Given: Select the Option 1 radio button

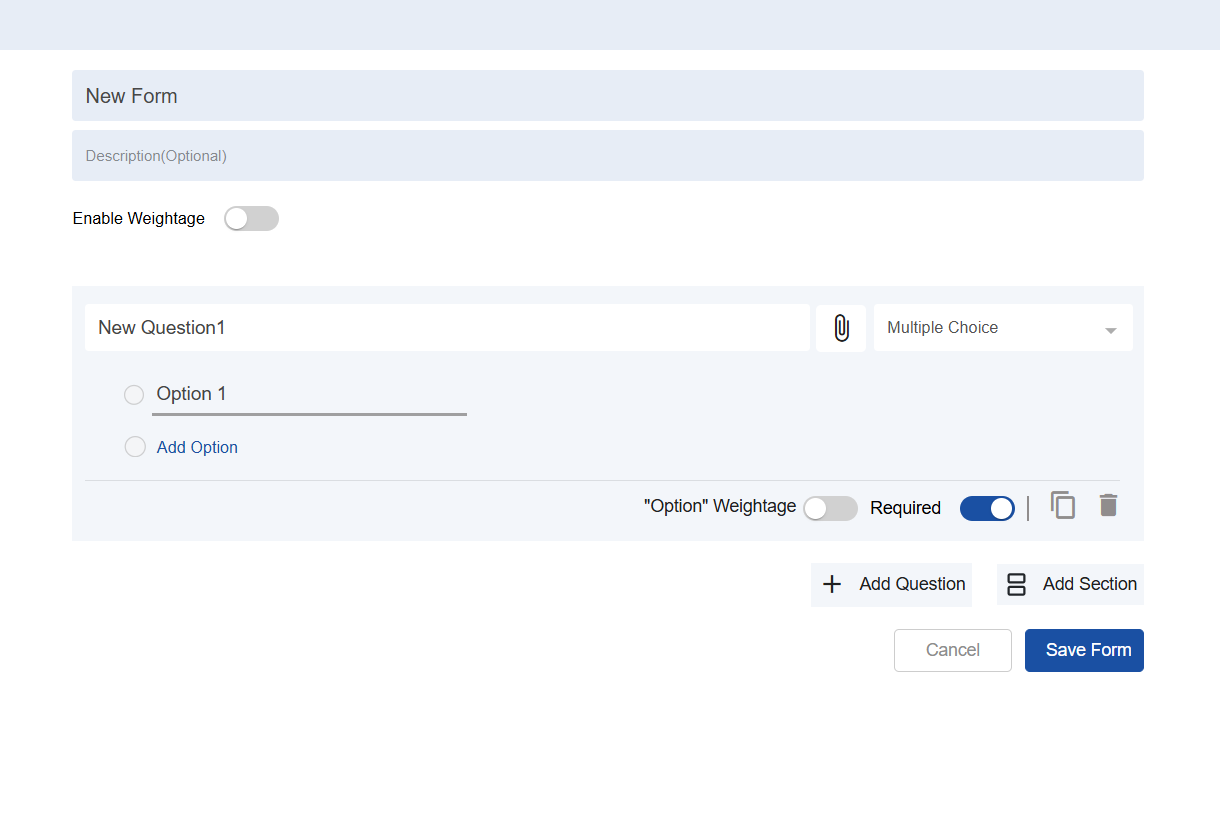Looking at the screenshot, I should (x=134, y=395).
